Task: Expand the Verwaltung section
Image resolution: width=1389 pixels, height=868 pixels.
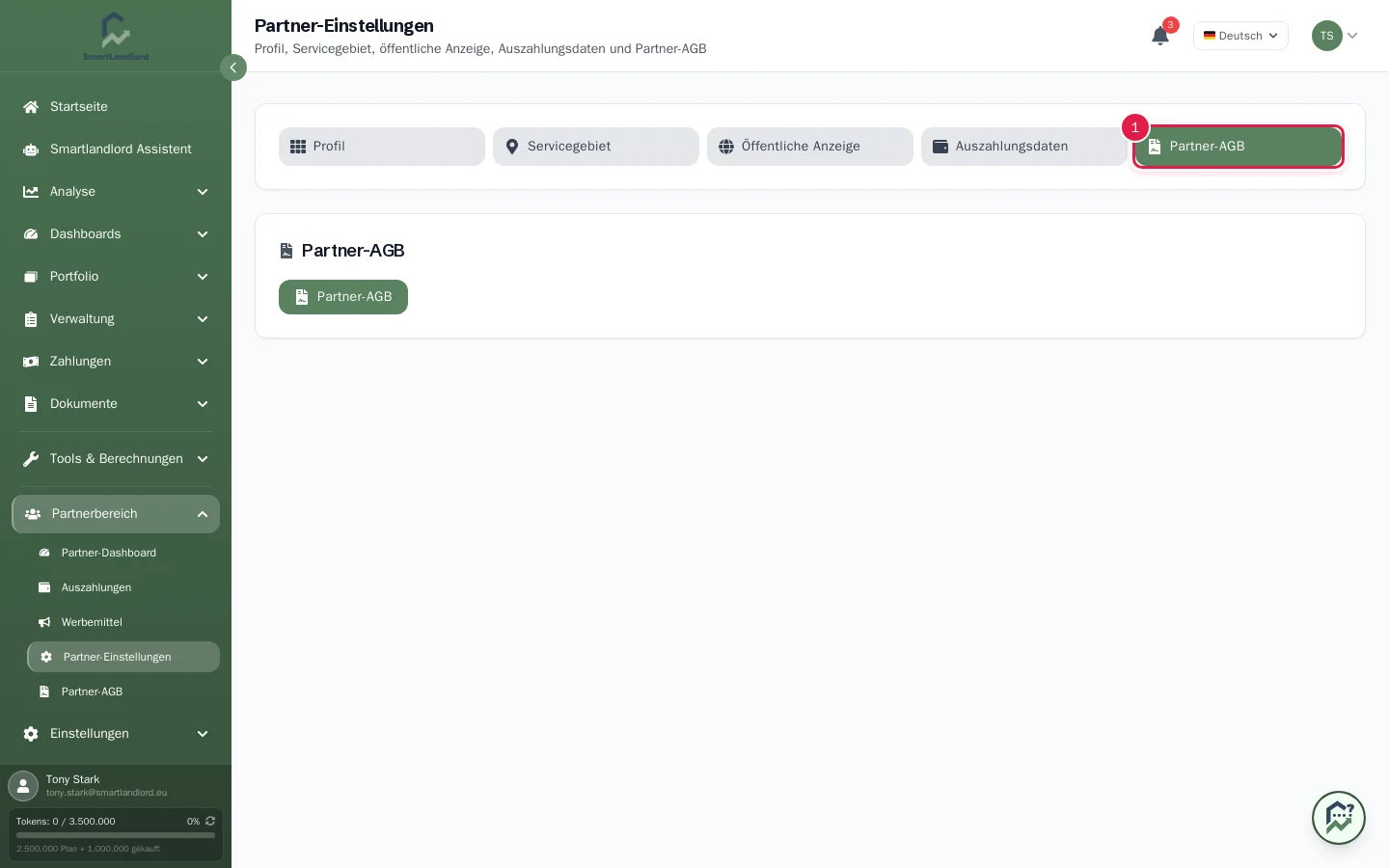Action: 116,319
